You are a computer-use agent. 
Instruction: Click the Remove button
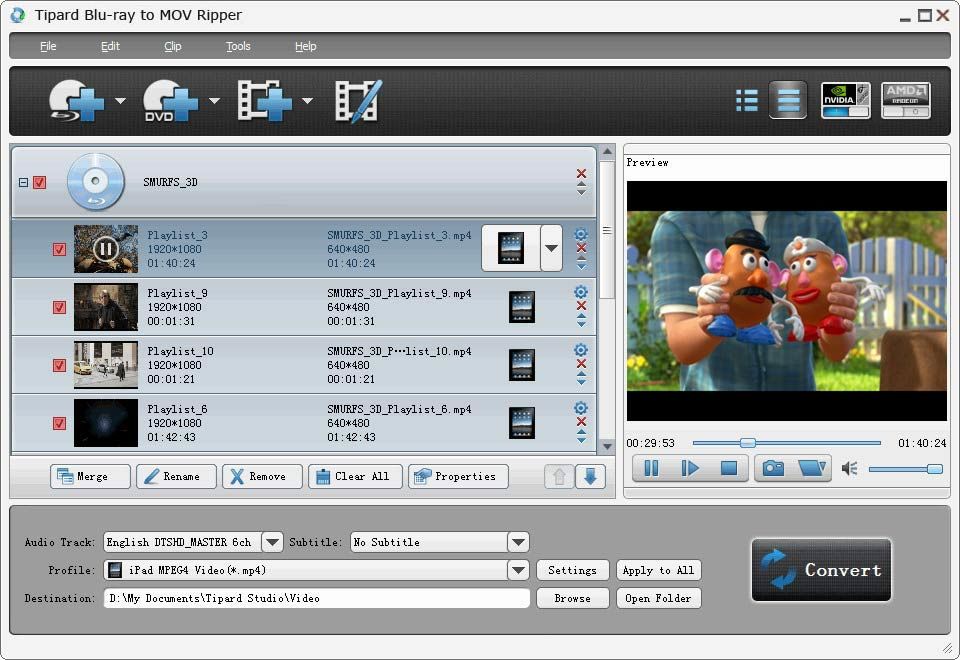262,476
